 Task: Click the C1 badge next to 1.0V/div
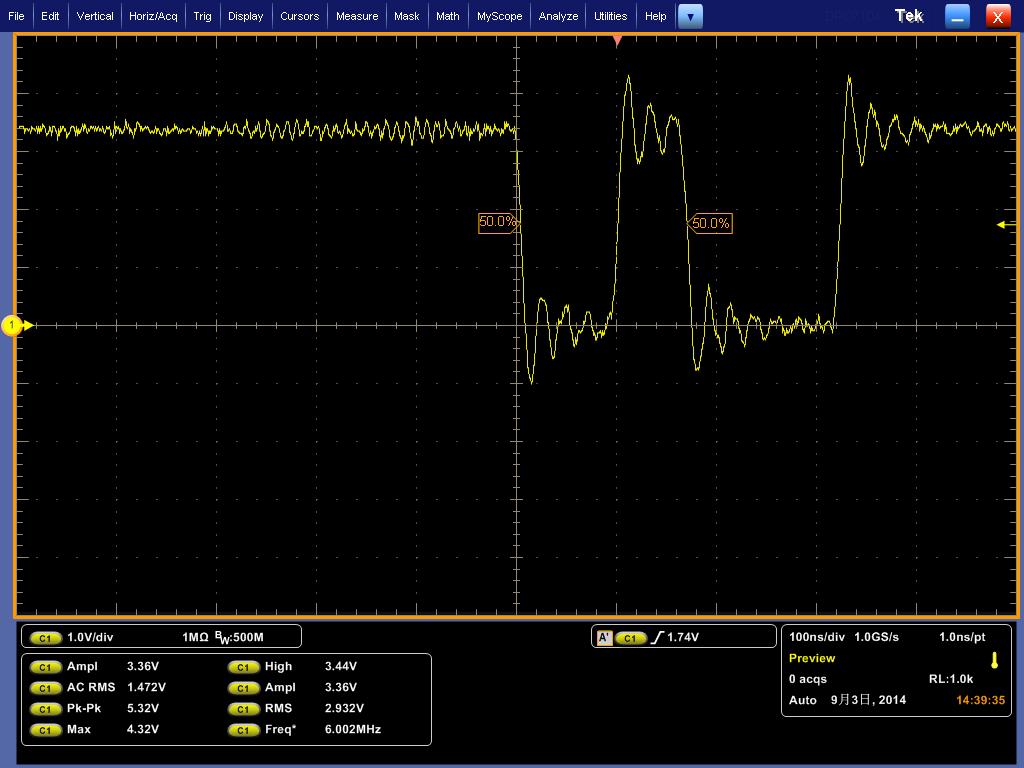coord(45,638)
